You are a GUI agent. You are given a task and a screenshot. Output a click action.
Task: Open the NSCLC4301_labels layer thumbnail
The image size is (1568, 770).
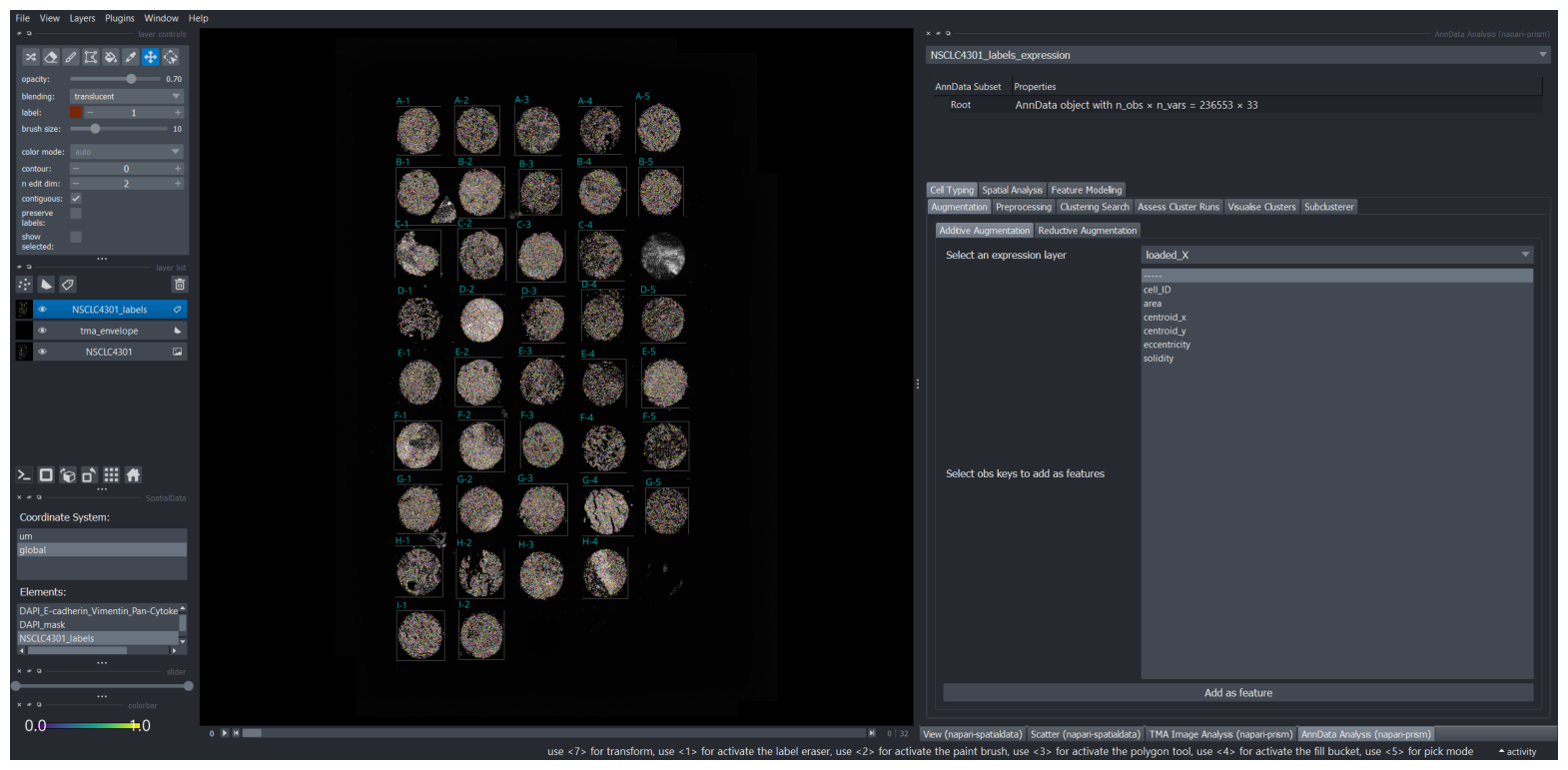[24, 310]
